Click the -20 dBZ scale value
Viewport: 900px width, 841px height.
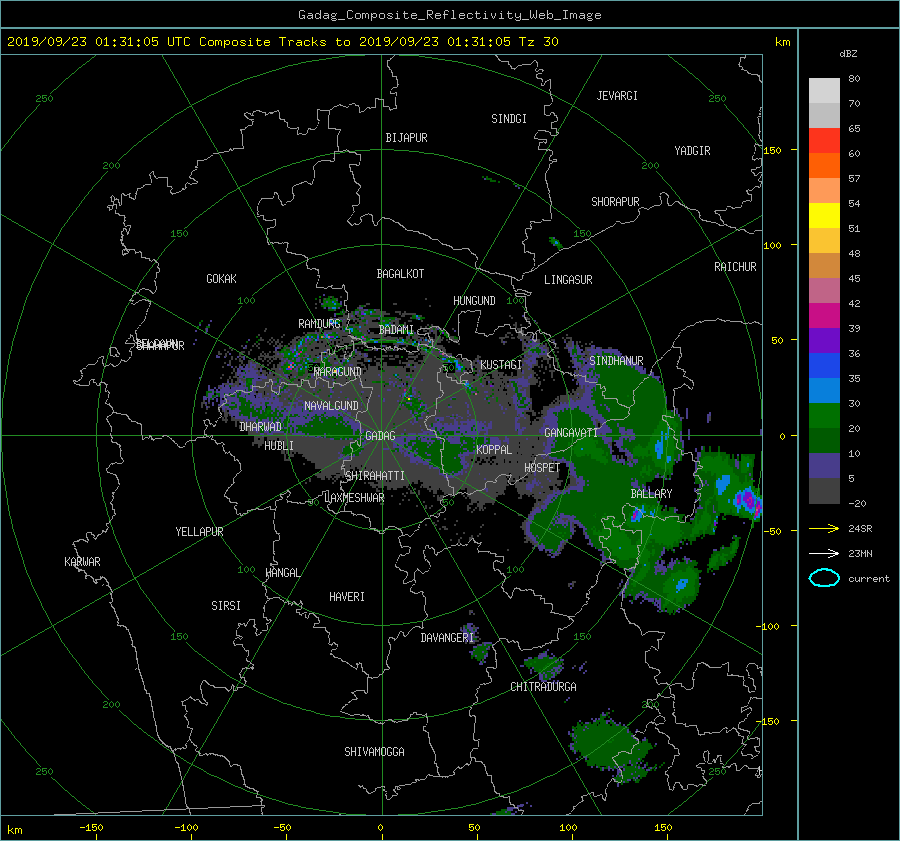point(857,503)
